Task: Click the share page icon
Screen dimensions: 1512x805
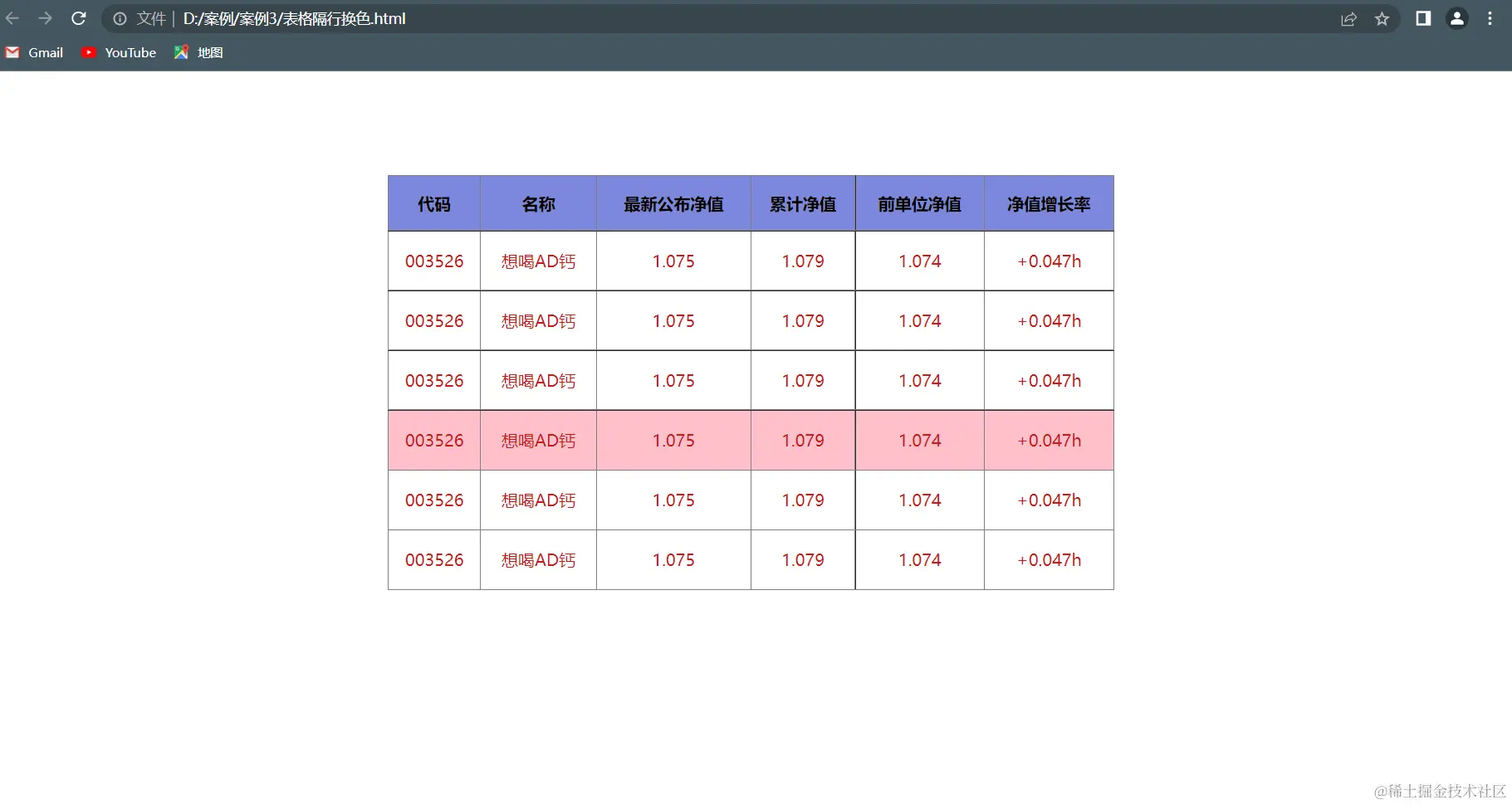Action: [x=1348, y=18]
